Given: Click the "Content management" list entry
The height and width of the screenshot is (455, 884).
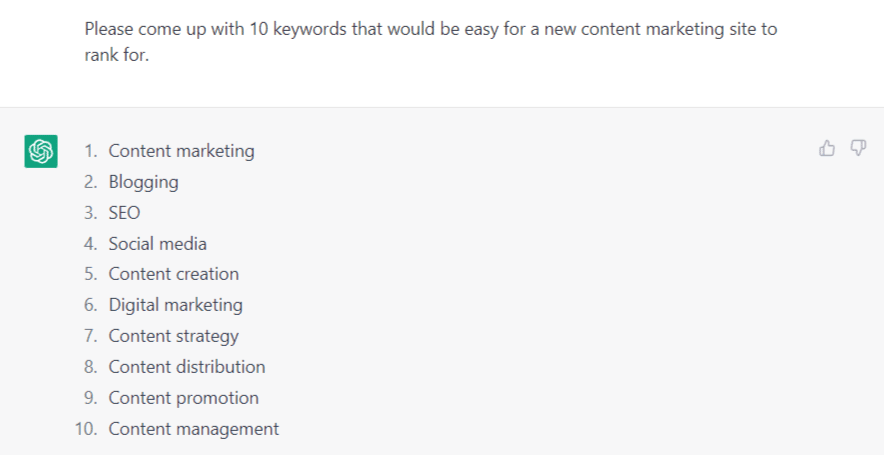Looking at the screenshot, I should point(193,429).
